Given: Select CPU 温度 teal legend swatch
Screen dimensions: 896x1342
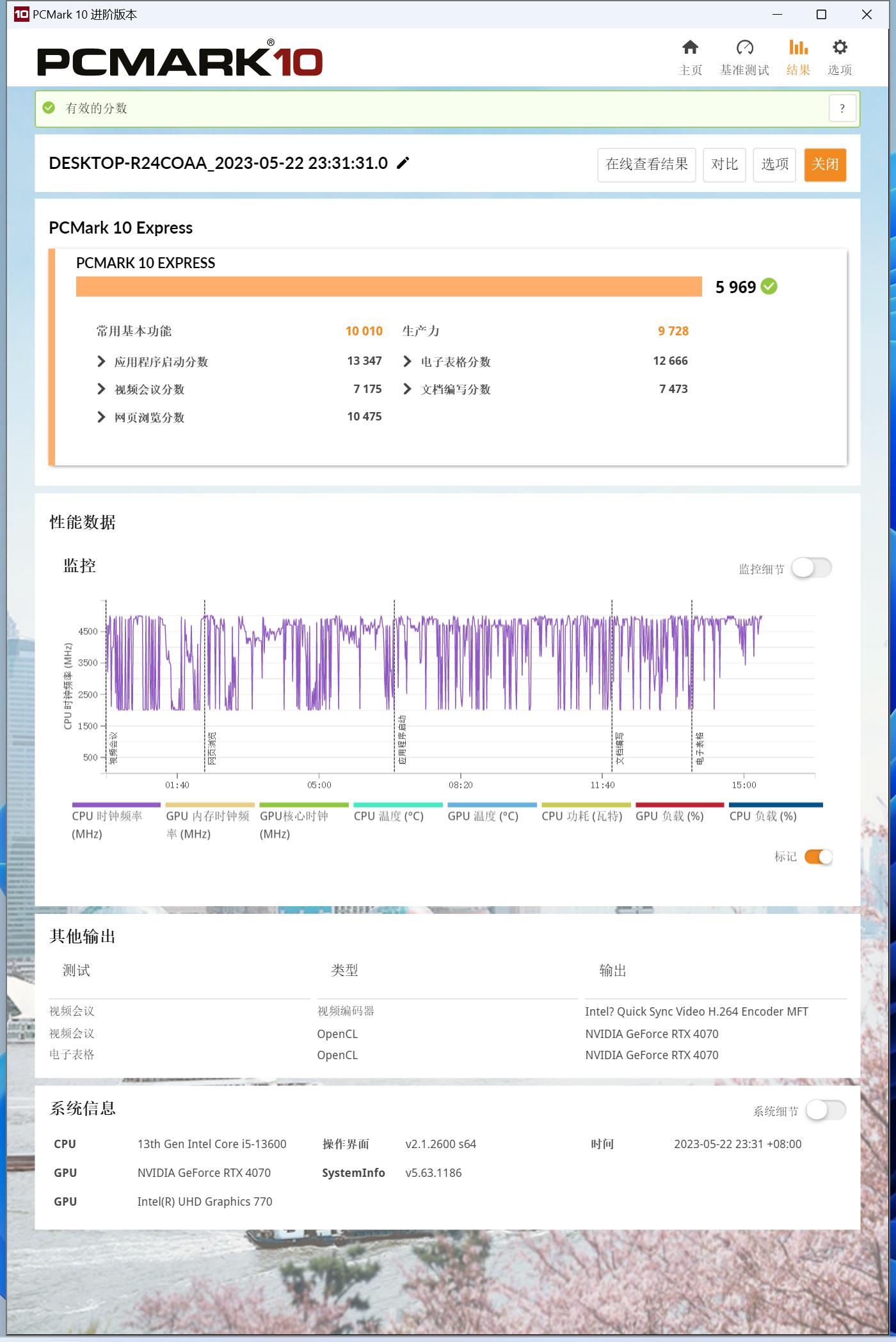Looking at the screenshot, I should pos(398,805).
